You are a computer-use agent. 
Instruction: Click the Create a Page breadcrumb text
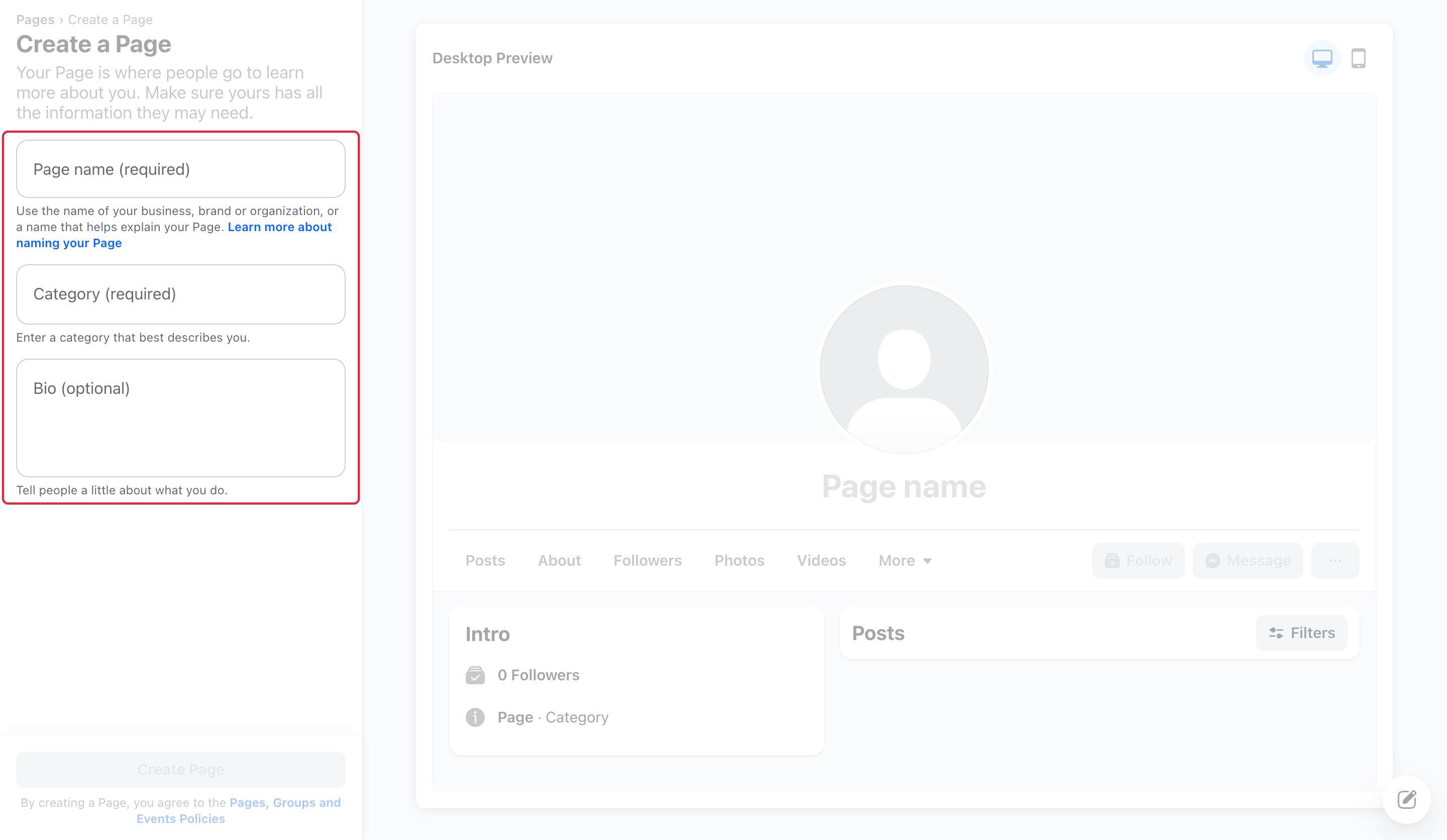pyautogui.click(x=110, y=20)
